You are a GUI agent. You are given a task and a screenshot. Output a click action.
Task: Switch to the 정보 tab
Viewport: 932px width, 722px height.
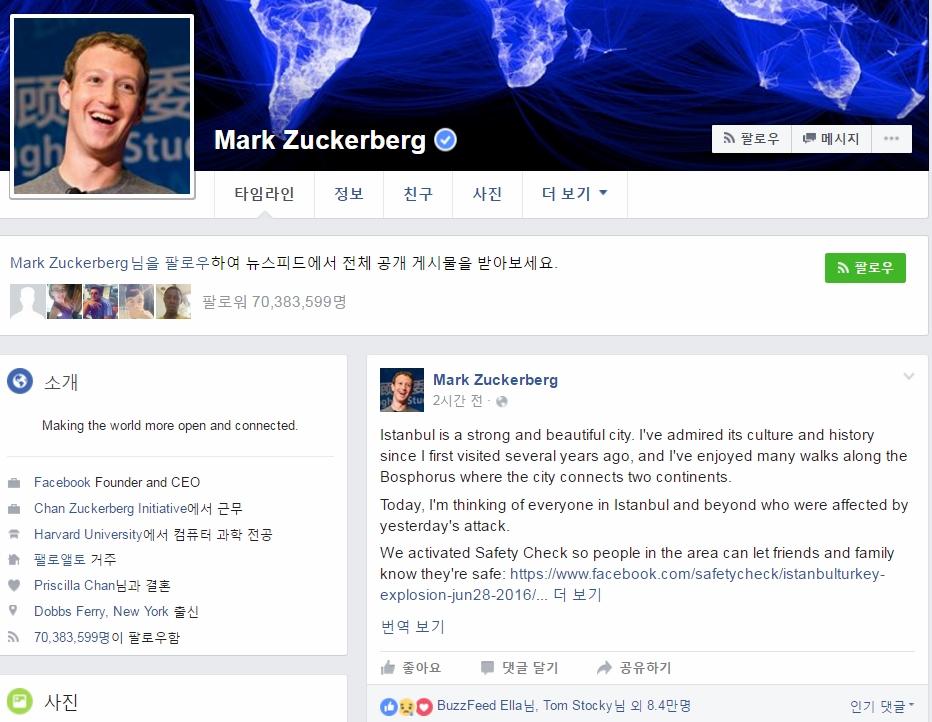click(348, 194)
